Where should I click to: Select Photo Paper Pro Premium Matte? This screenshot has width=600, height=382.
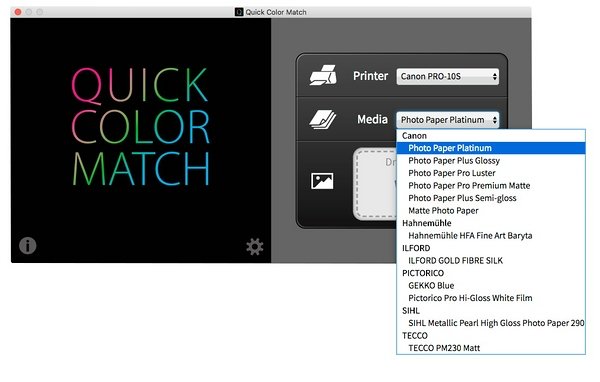point(491,186)
